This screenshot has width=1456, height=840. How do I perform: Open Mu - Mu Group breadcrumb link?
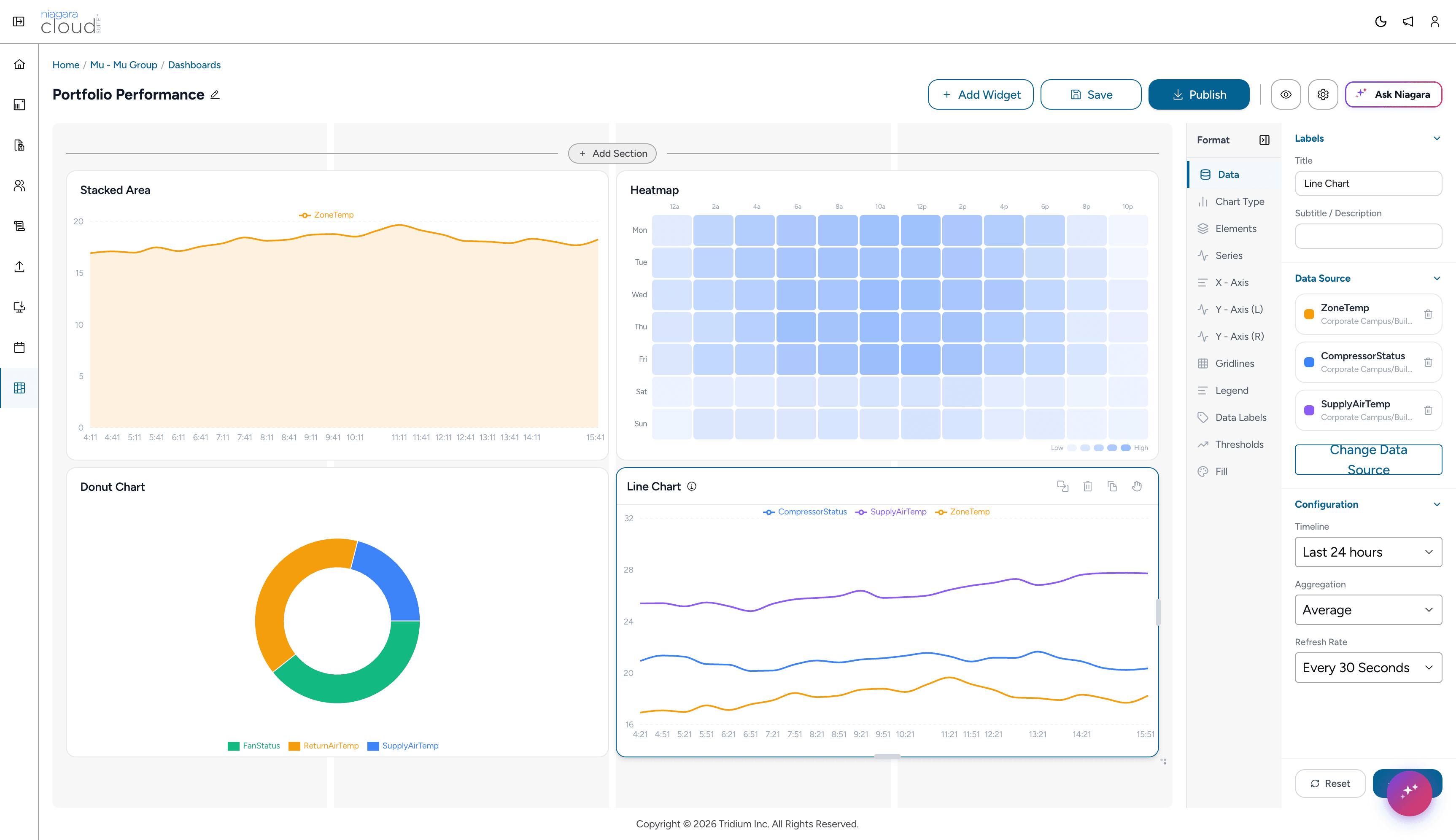tap(124, 65)
